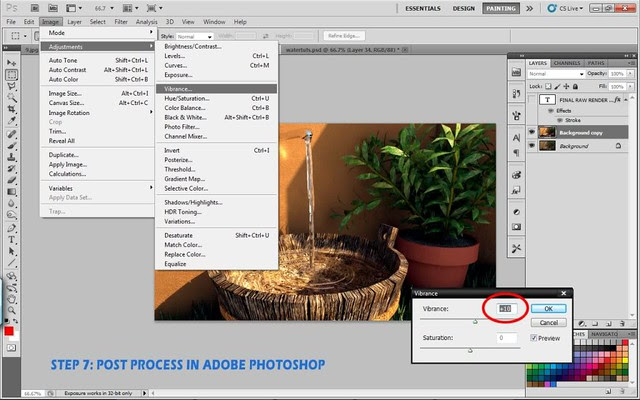Toggle Quick Mask mode icon
Screen dimensions: 640x400
(x=11, y=348)
